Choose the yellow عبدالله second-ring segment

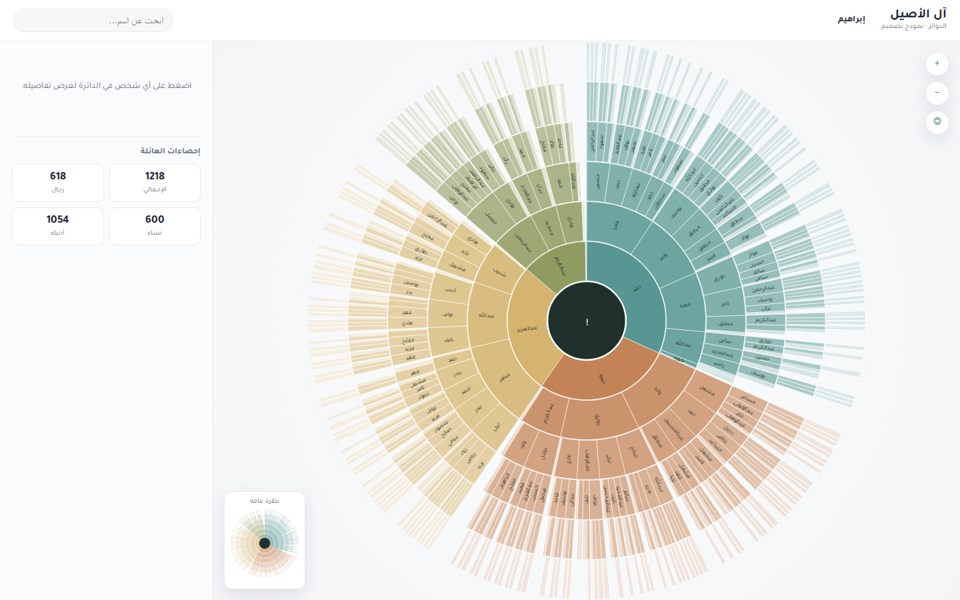[487, 315]
